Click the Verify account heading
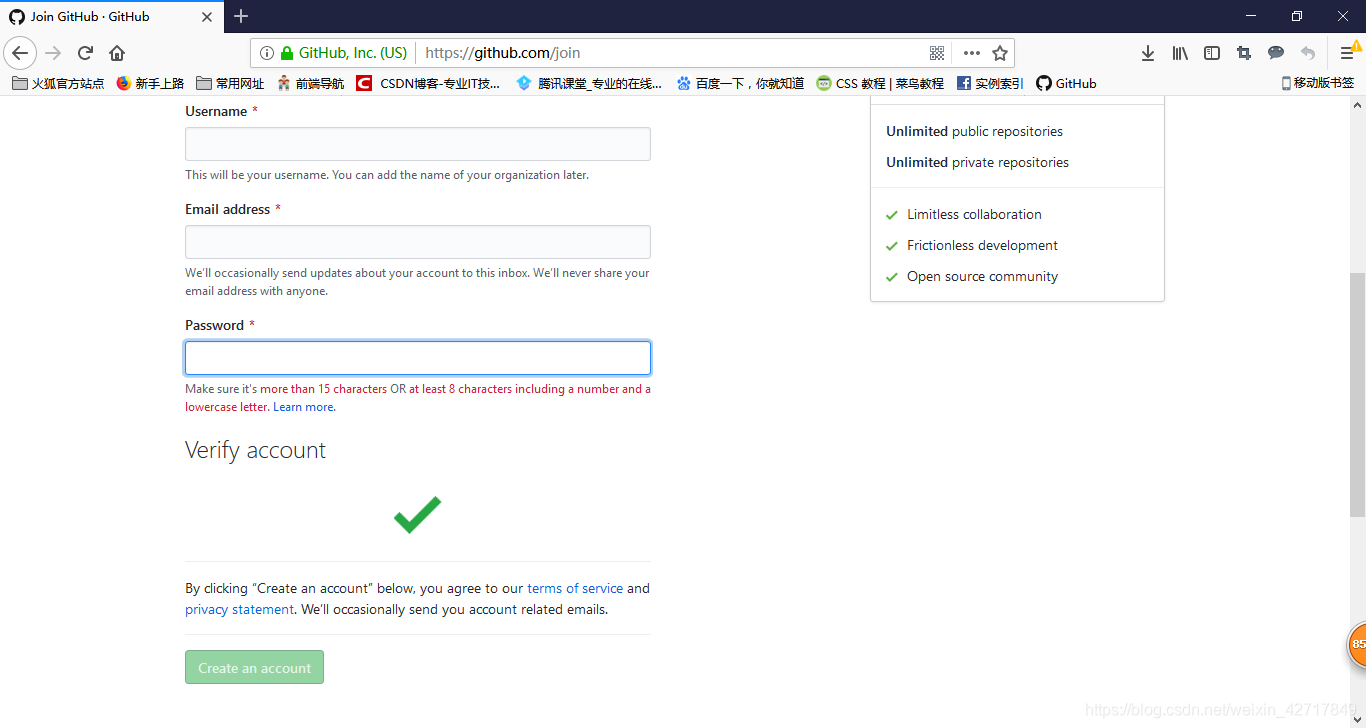Screen dimensions: 1366x728 pyautogui.click(x=255, y=450)
